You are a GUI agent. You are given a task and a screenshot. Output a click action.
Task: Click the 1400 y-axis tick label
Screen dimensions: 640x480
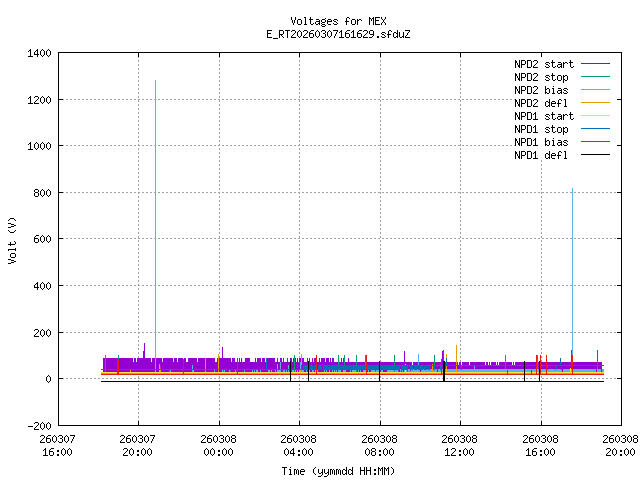tap(40, 53)
